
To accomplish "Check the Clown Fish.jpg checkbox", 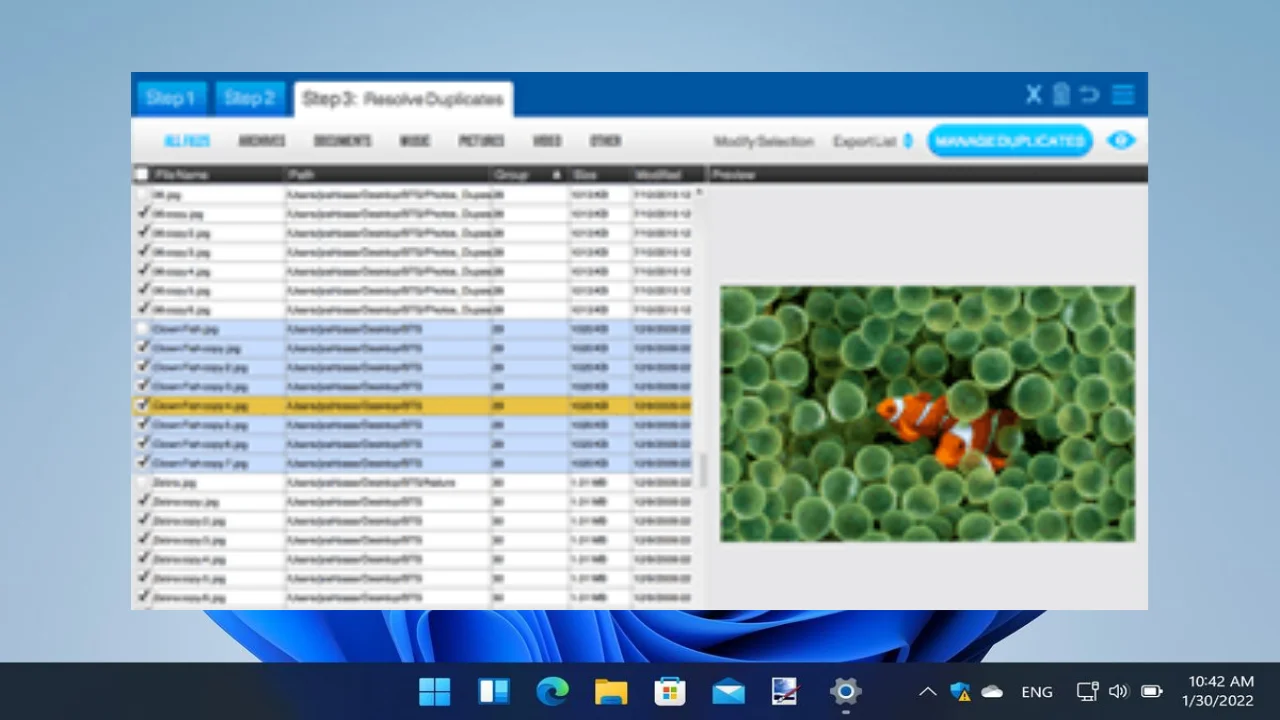I will coord(144,328).
